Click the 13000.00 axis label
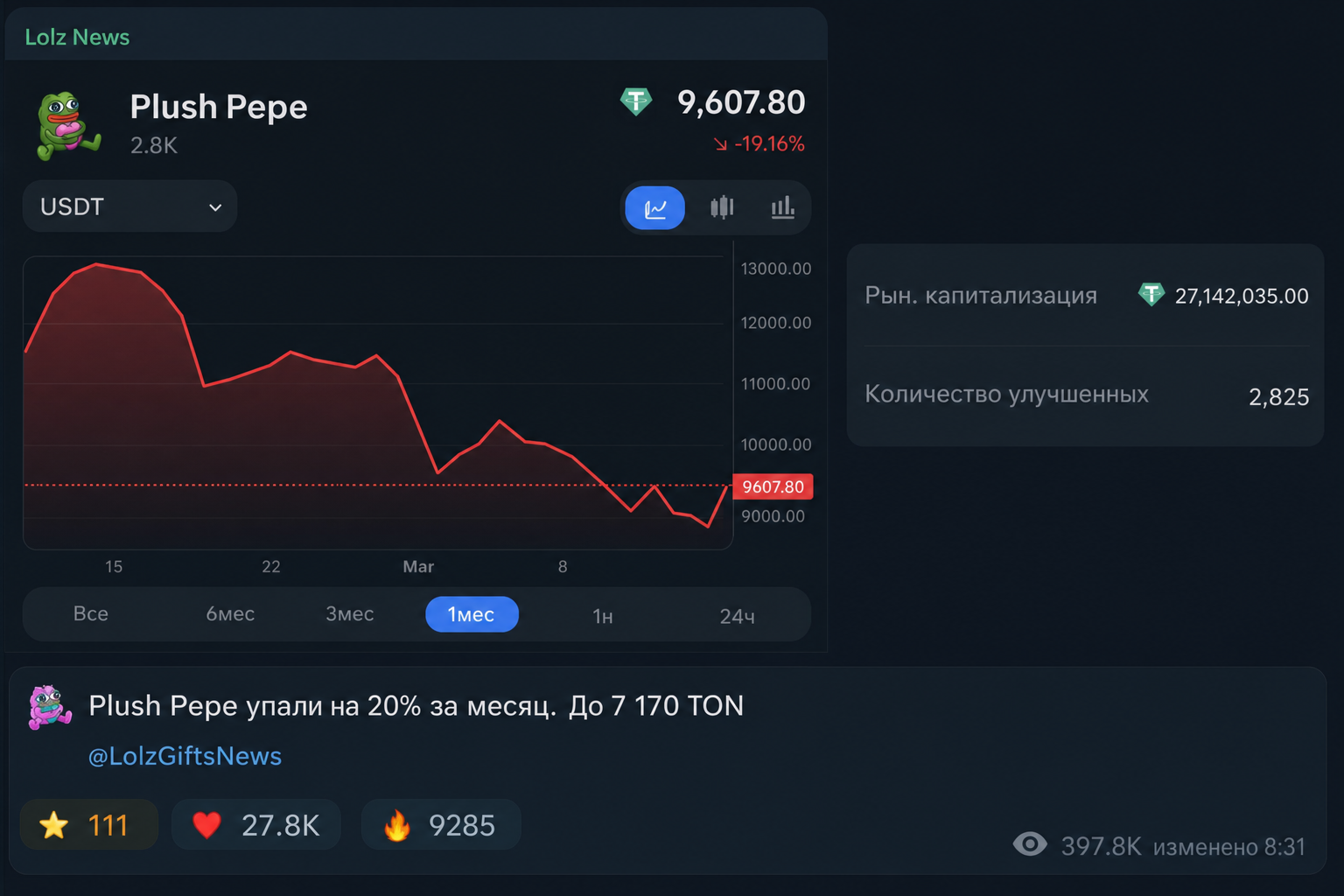Screen dimensions: 1344x896 (776, 269)
